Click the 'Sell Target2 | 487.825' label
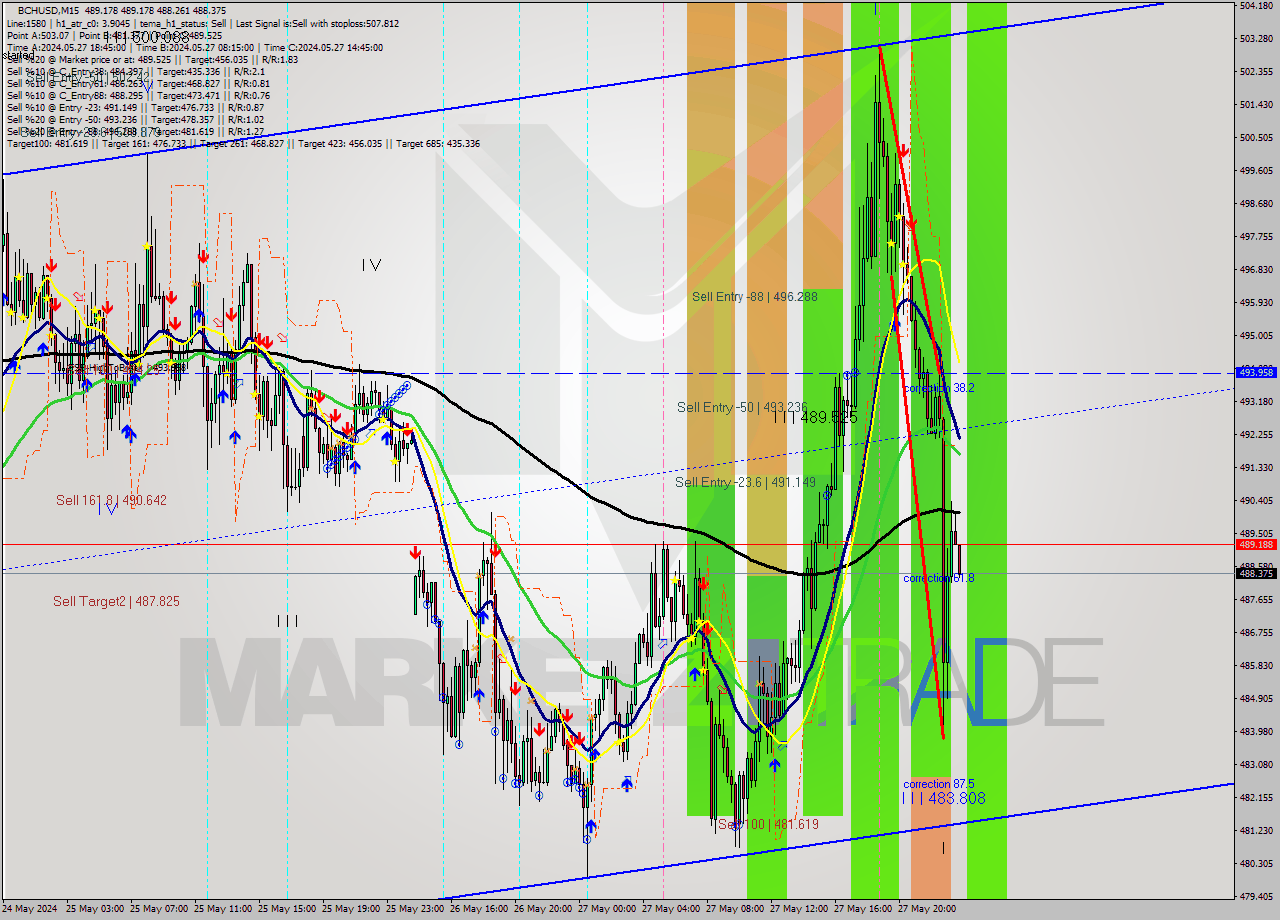This screenshot has height=920, width=1280. pyautogui.click(x=116, y=601)
